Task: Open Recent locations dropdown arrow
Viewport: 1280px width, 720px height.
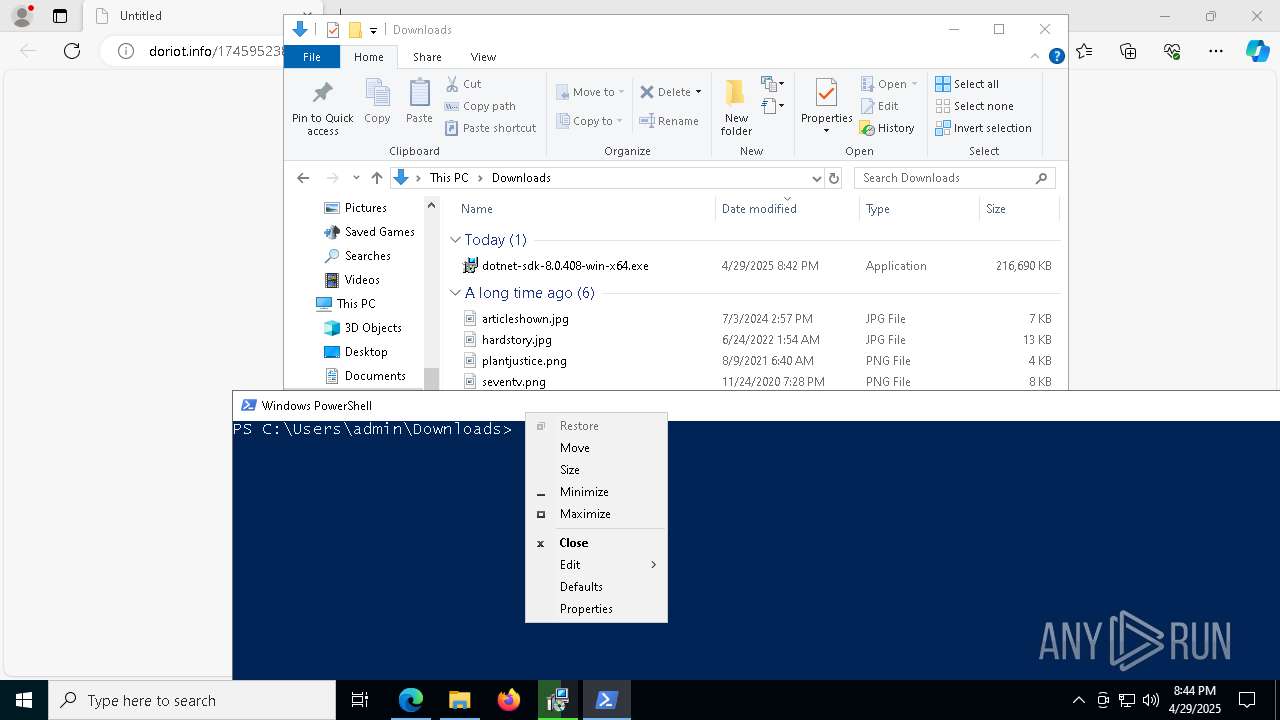Action: coord(356,178)
